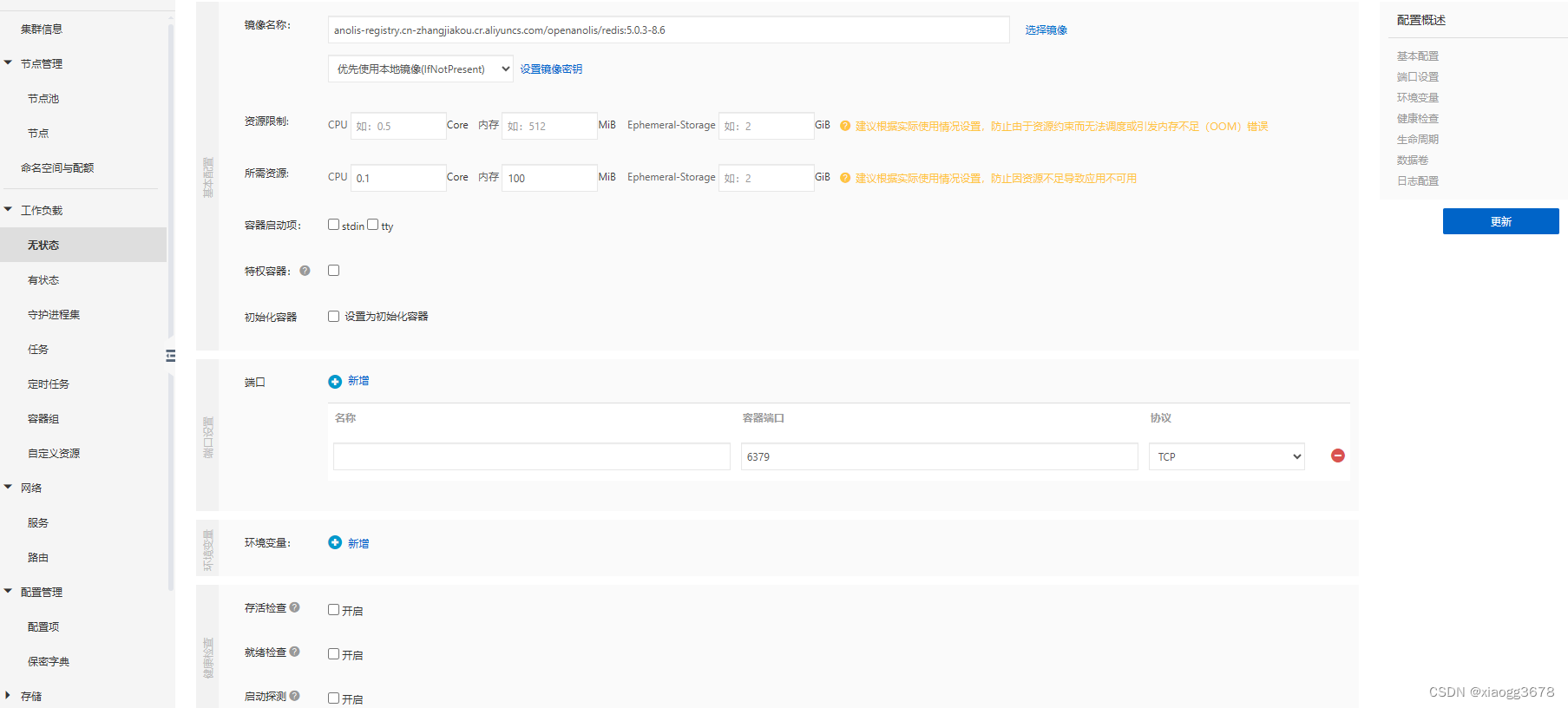
Task: Open 路由 under 网络
Action: [x=38, y=557]
